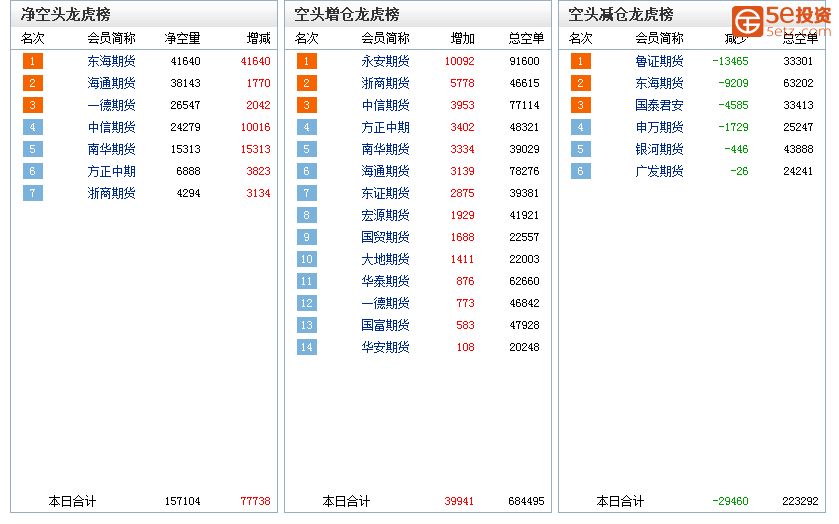Open the 鲁证期货 member link
The width and height of the screenshot is (839, 524).
pos(659,61)
